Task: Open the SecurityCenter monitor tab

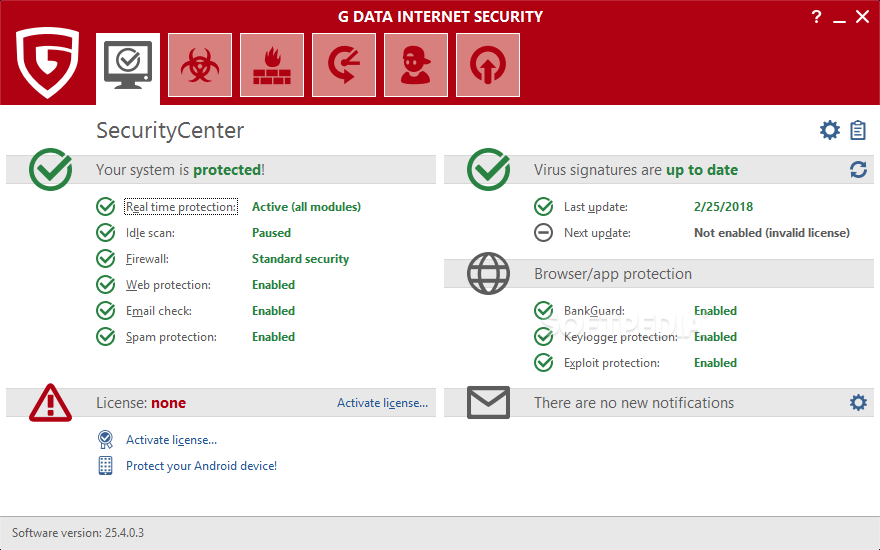Action: pos(128,68)
